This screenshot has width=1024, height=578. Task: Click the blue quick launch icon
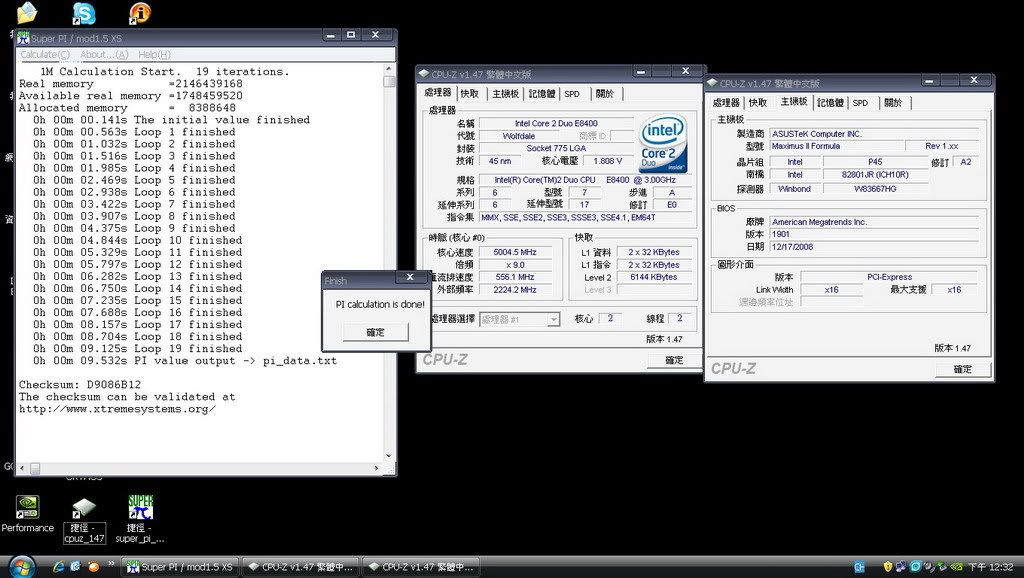75,567
